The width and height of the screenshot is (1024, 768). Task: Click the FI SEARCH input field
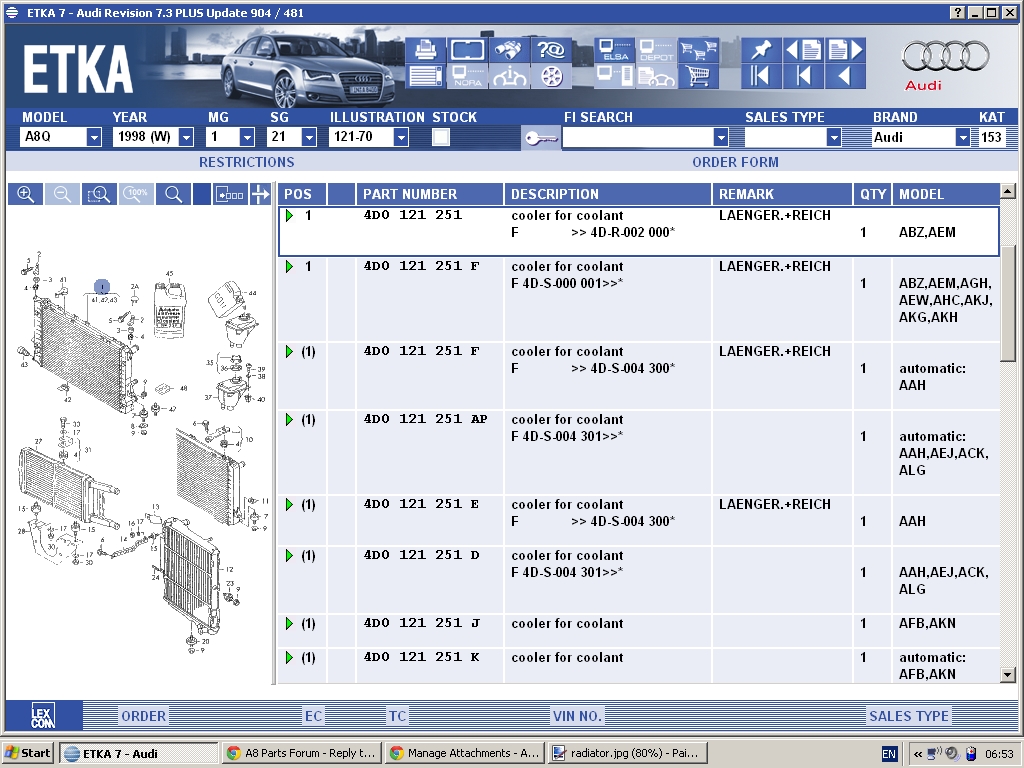pos(638,137)
